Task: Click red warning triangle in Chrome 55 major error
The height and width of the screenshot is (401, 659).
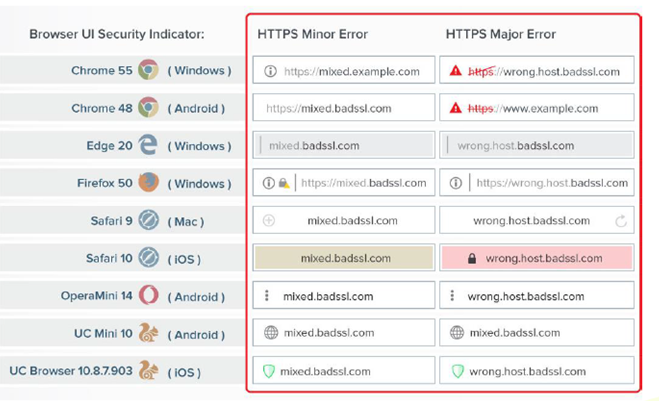Action: tap(456, 71)
